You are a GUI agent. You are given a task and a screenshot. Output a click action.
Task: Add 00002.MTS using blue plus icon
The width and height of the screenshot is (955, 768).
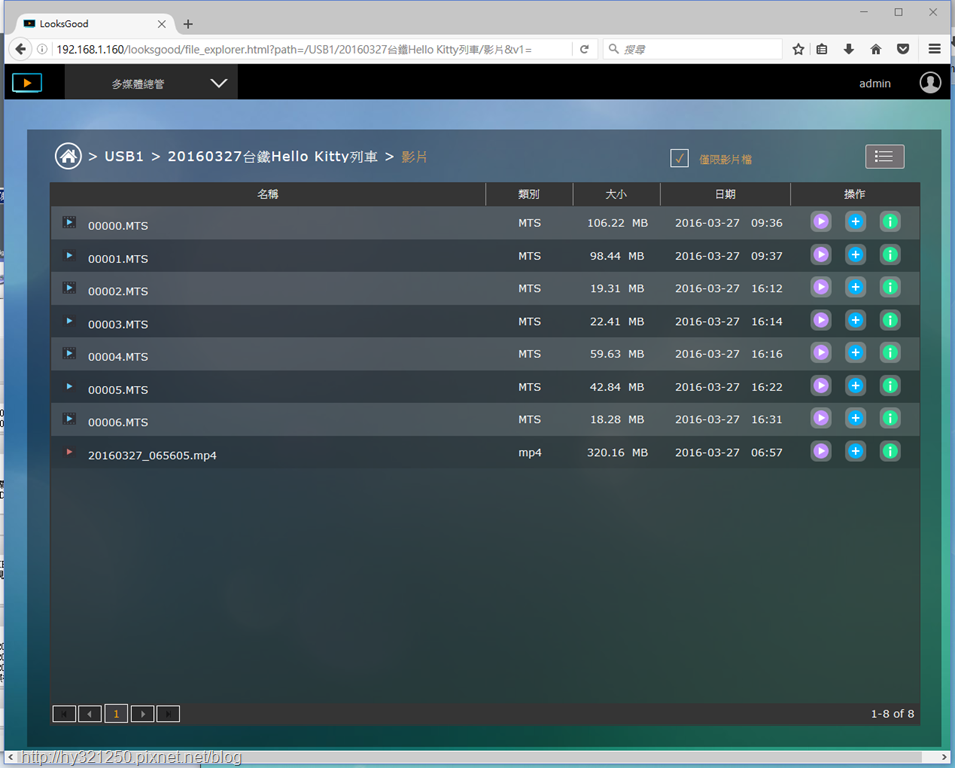click(x=856, y=287)
